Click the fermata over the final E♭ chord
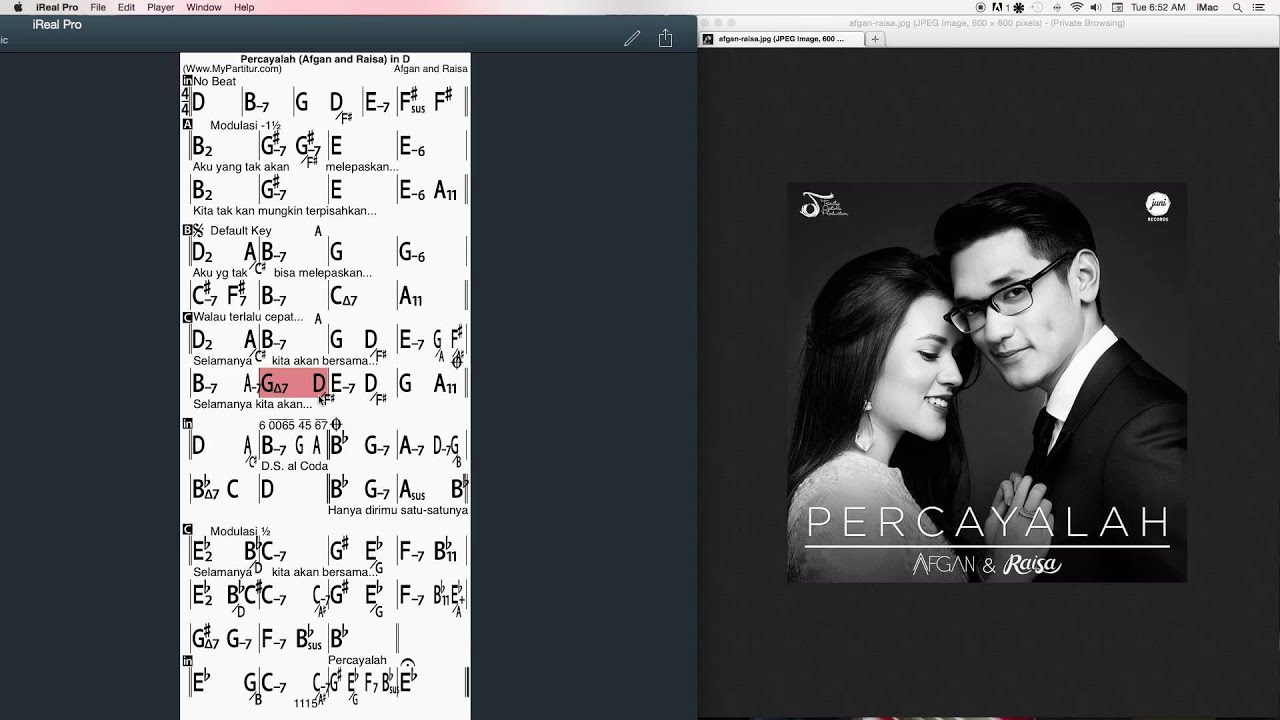This screenshot has height=720, width=1280. [407, 664]
